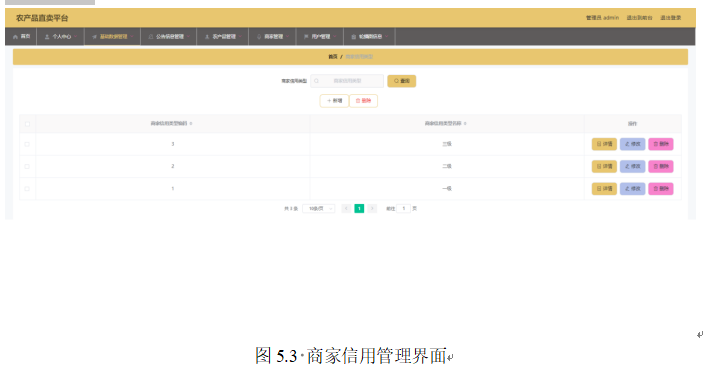Check the checkbox for row numbered 3
The height and width of the screenshot is (381, 716).
tap(27, 144)
